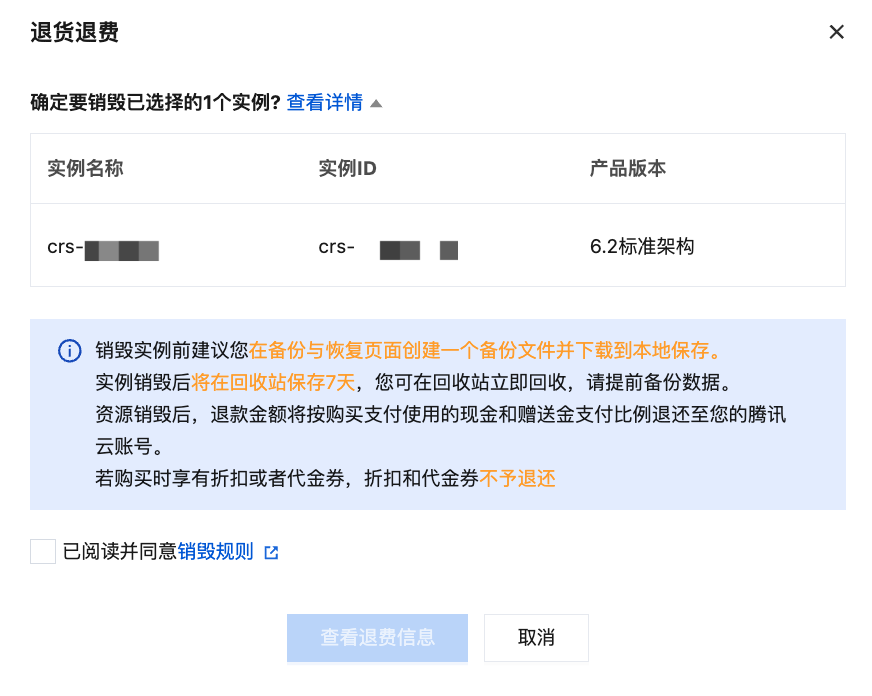Click the 产品版本 column header

click(x=628, y=168)
